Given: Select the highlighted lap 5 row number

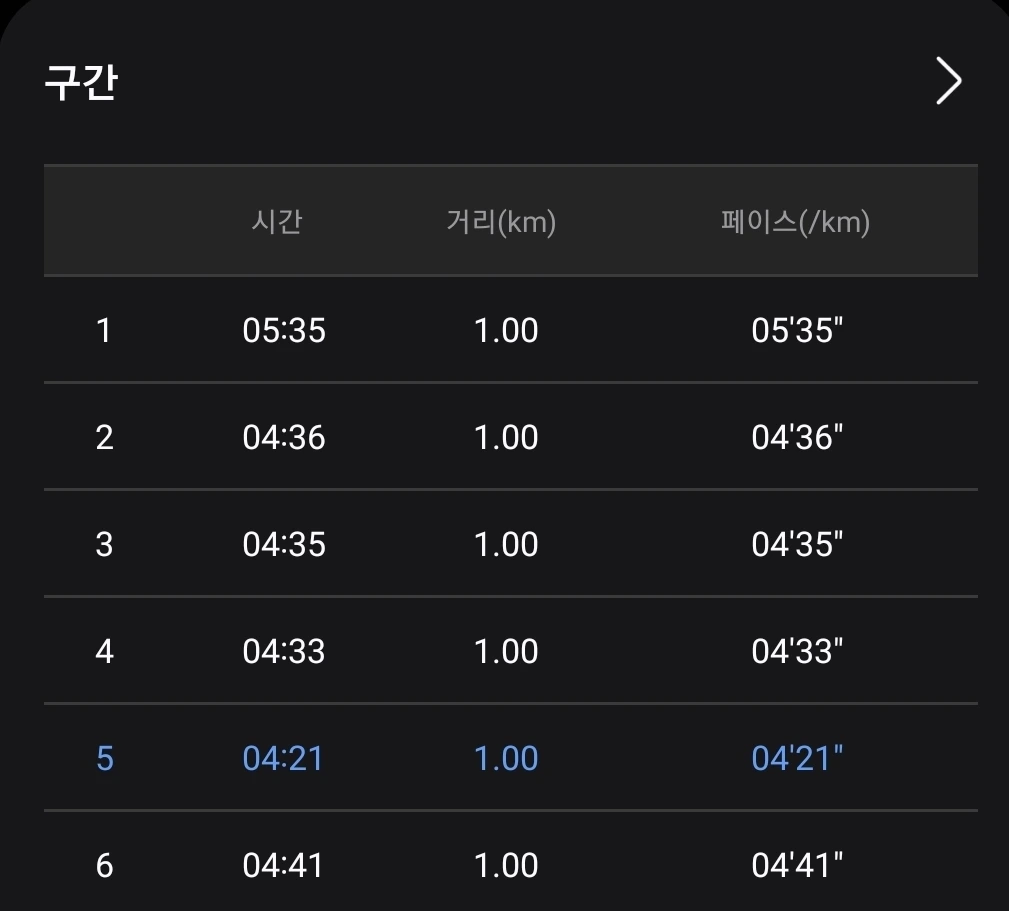Looking at the screenshot, I should tap(104, 758).
